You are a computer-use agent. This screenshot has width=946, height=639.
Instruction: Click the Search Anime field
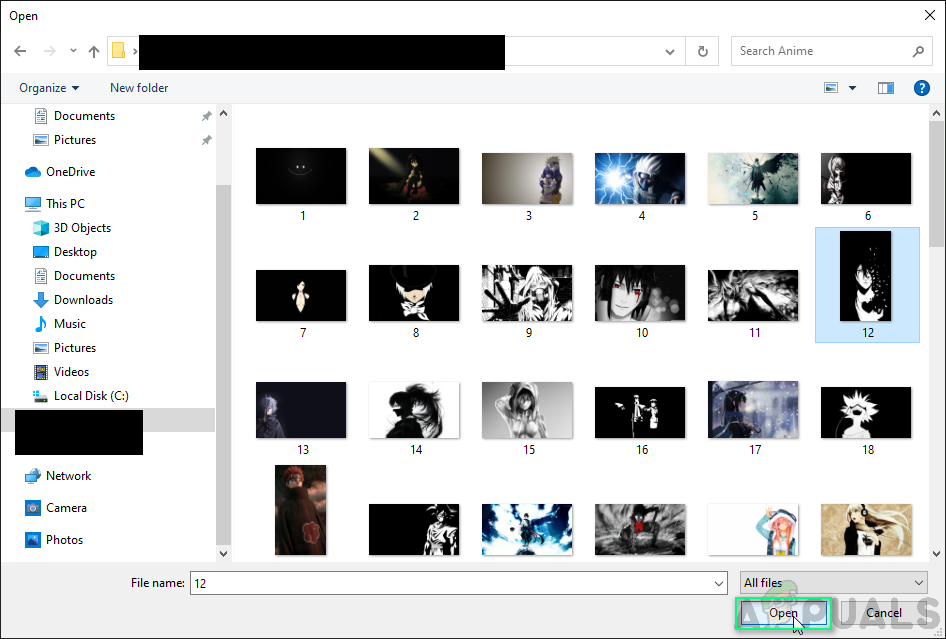coord(830,51)
